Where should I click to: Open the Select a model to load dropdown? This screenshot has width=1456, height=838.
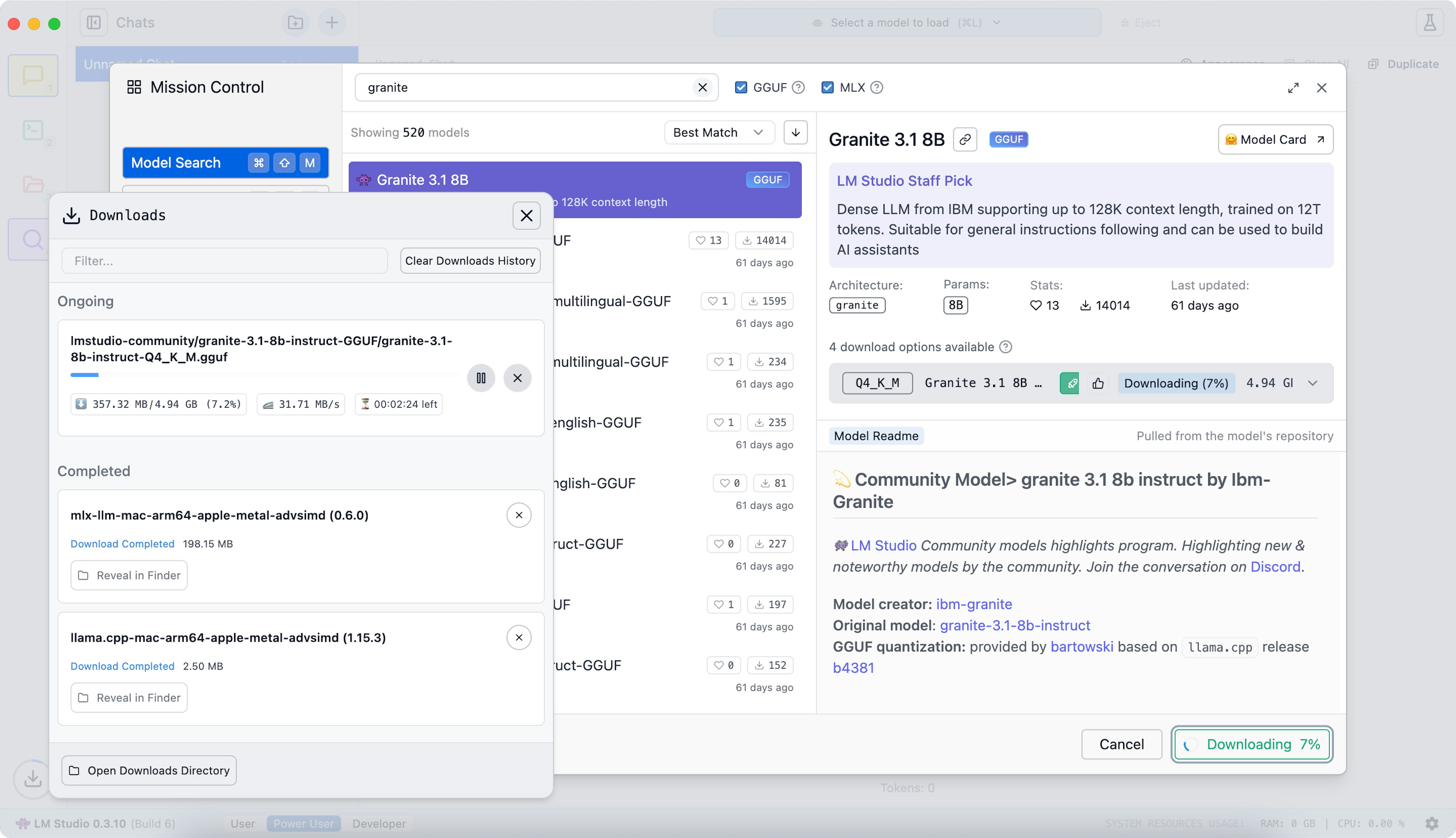[906, 22]
